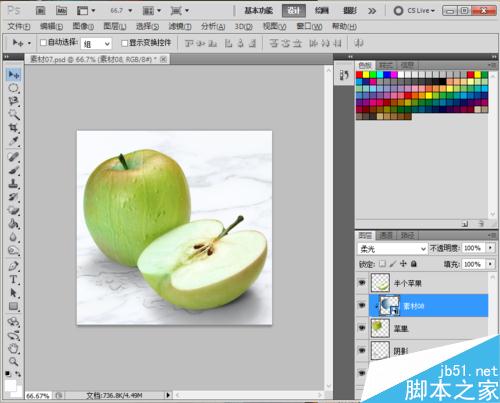500x403 pixels.
Task: Open the 图层 menu
Action: (115, 26)
